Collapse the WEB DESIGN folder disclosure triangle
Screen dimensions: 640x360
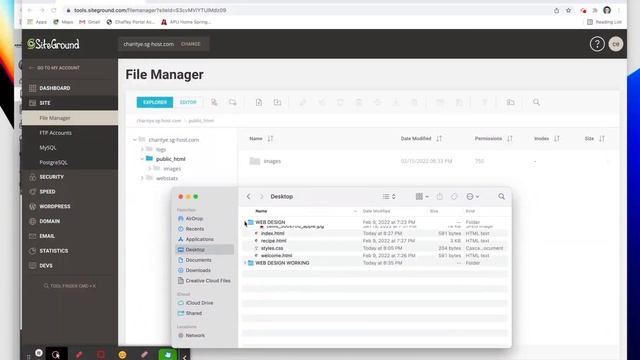[245, 222]
